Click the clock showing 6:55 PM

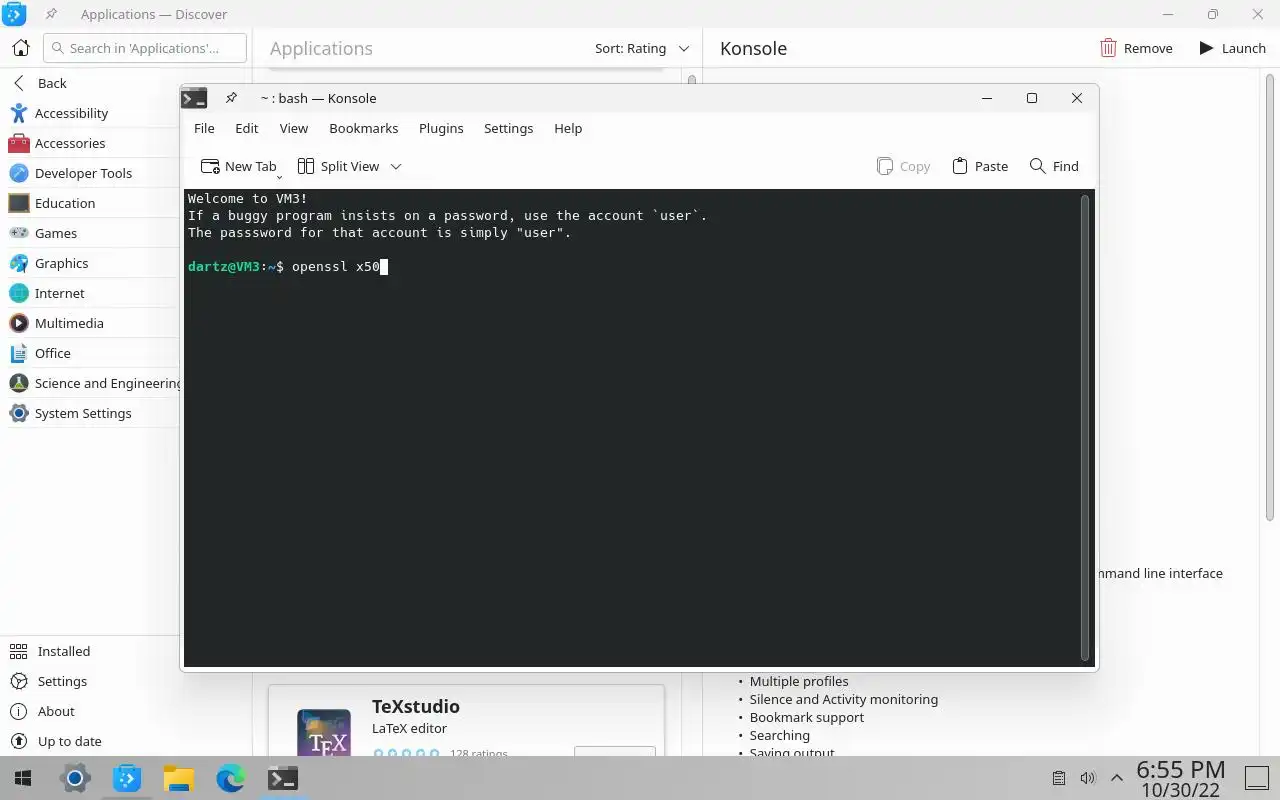coord(1180,769)
